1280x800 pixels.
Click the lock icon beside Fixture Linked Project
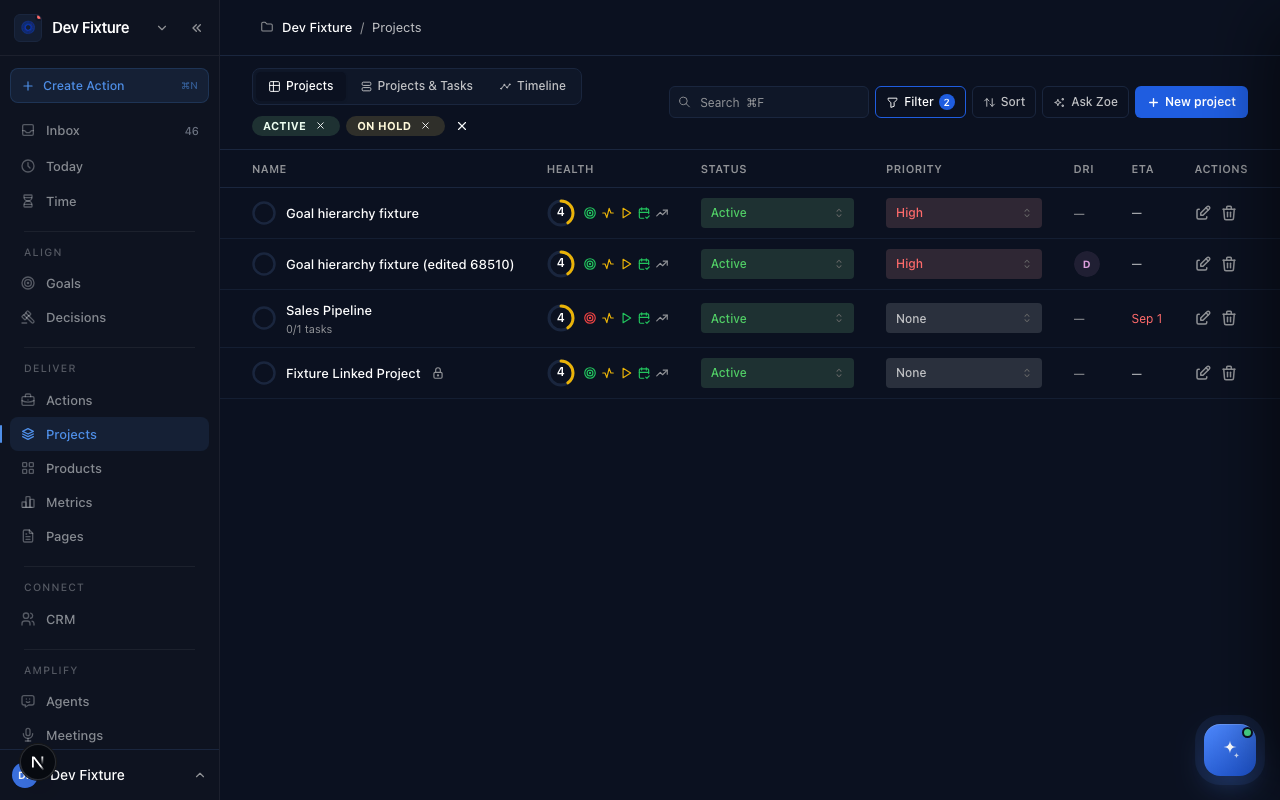tap(438, 373)
